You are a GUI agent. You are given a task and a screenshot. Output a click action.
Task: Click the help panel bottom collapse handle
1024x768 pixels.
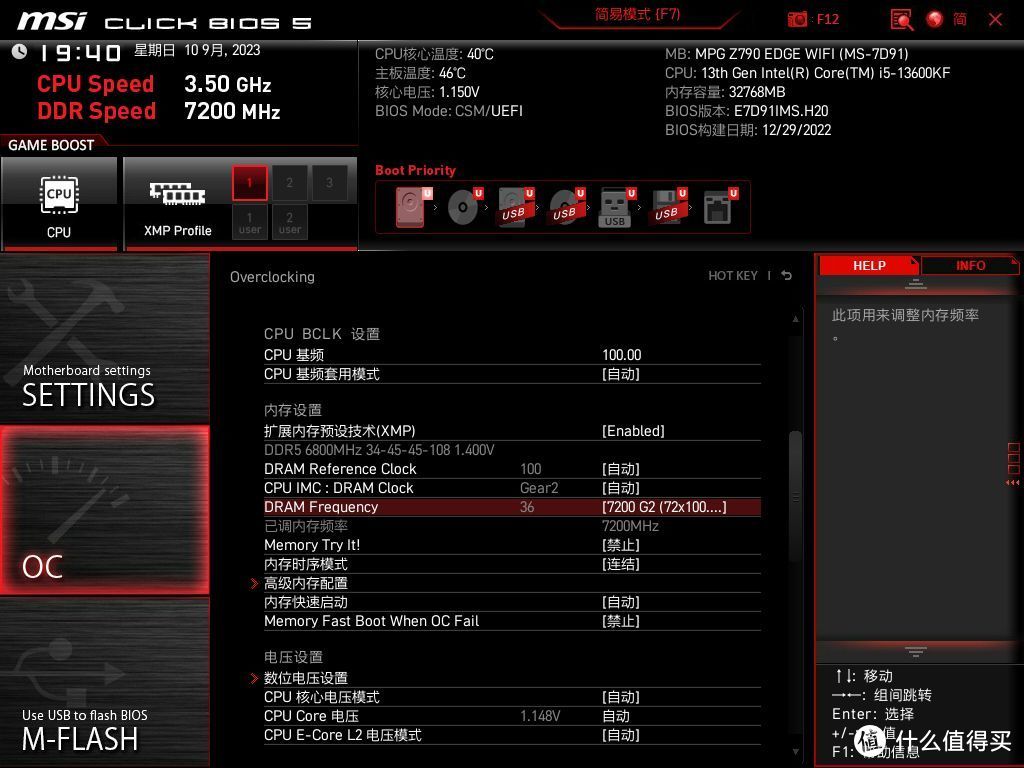[916, 651]
